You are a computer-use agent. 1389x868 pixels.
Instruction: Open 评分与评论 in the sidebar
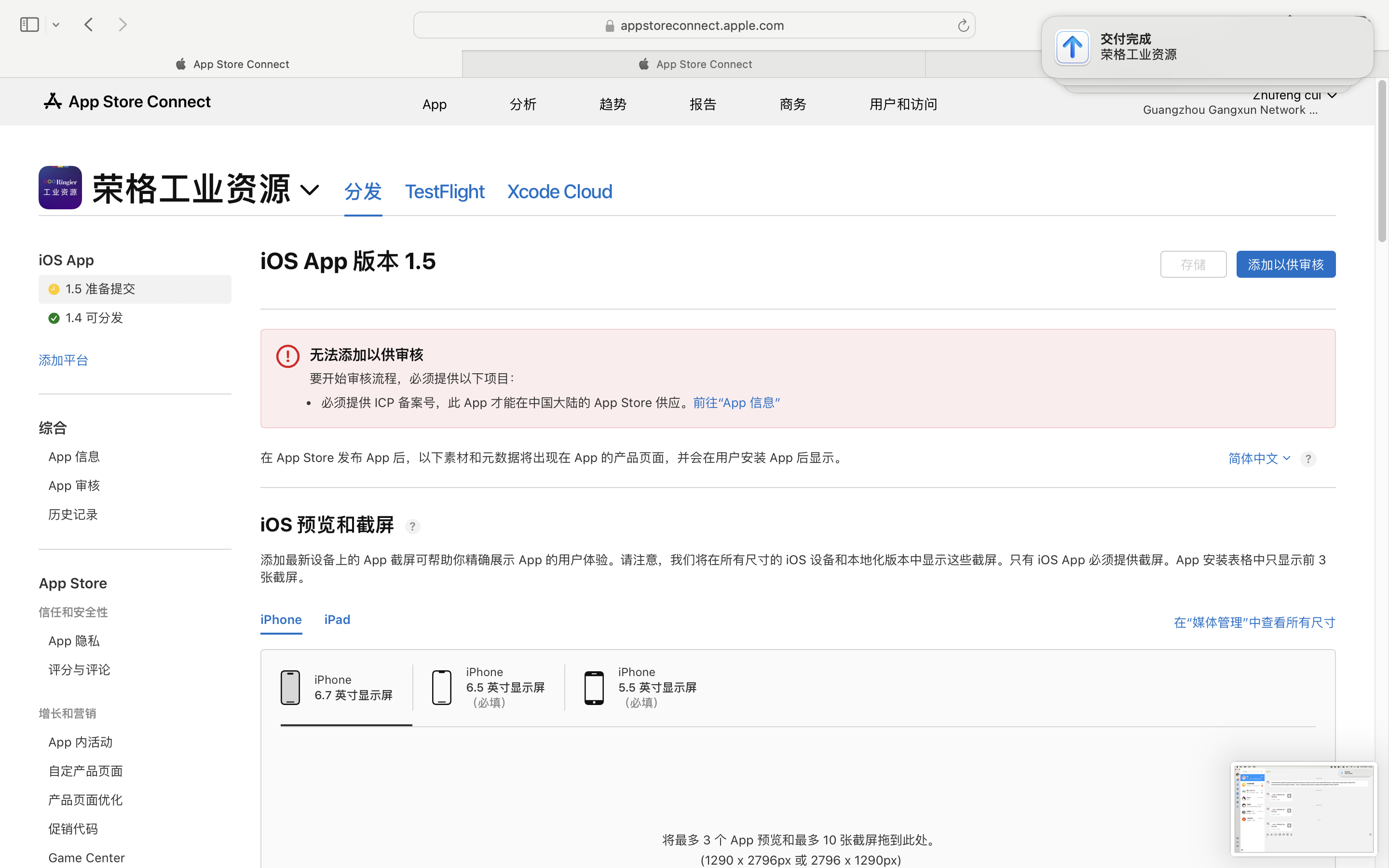(x=79, y=670)
